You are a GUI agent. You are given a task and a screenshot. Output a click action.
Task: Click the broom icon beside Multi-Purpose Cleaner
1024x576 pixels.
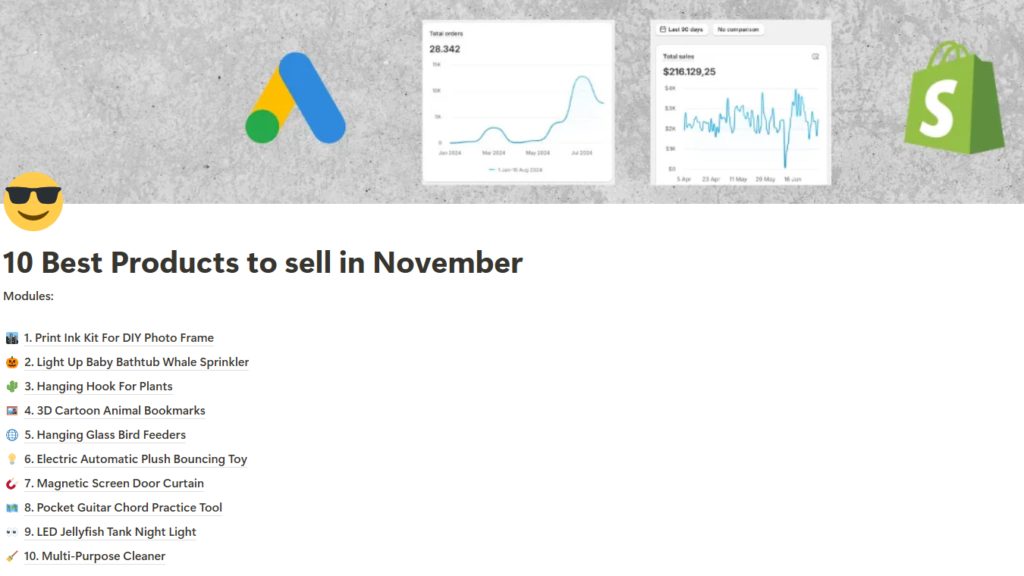point(12,556)
